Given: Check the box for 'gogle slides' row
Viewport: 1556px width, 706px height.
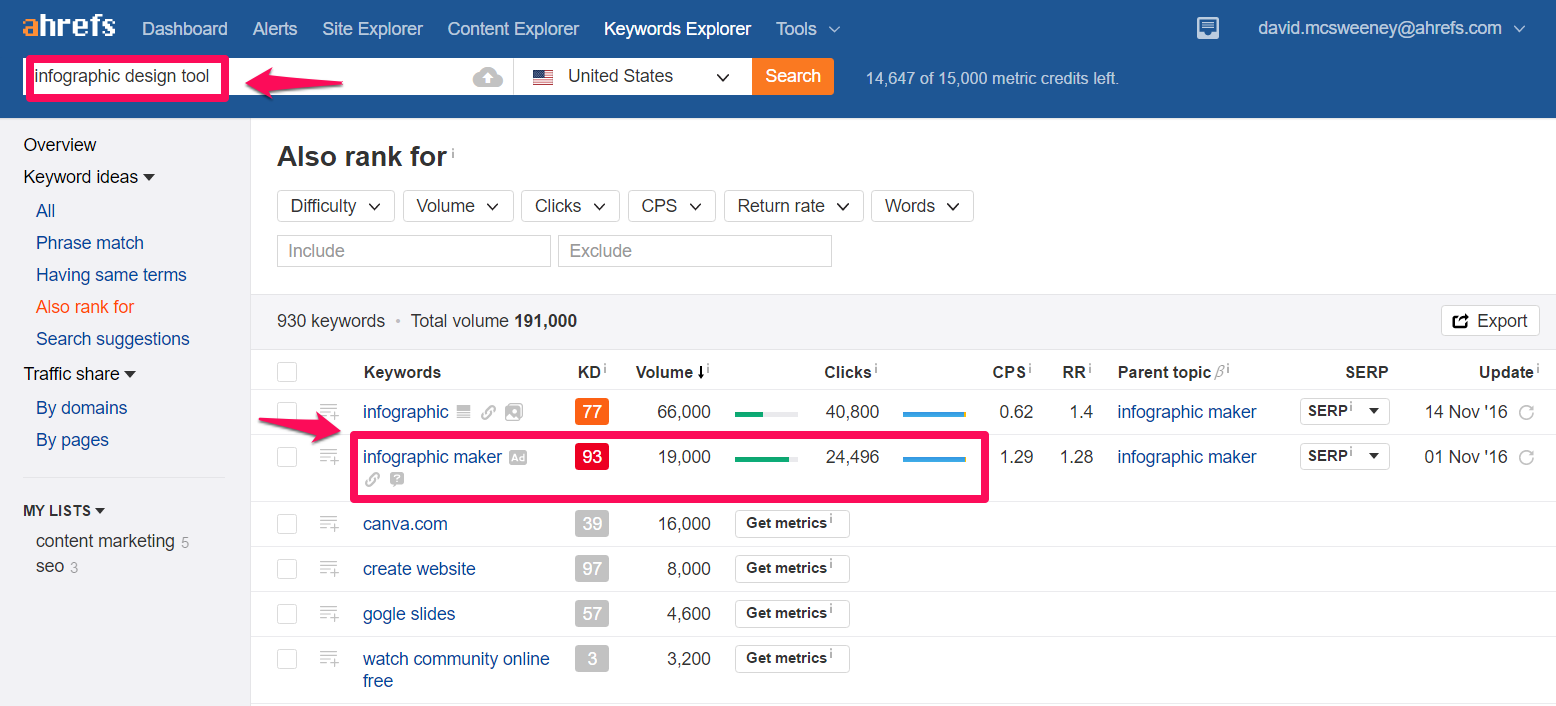Looking at the screenshot, I should (287, 614).
